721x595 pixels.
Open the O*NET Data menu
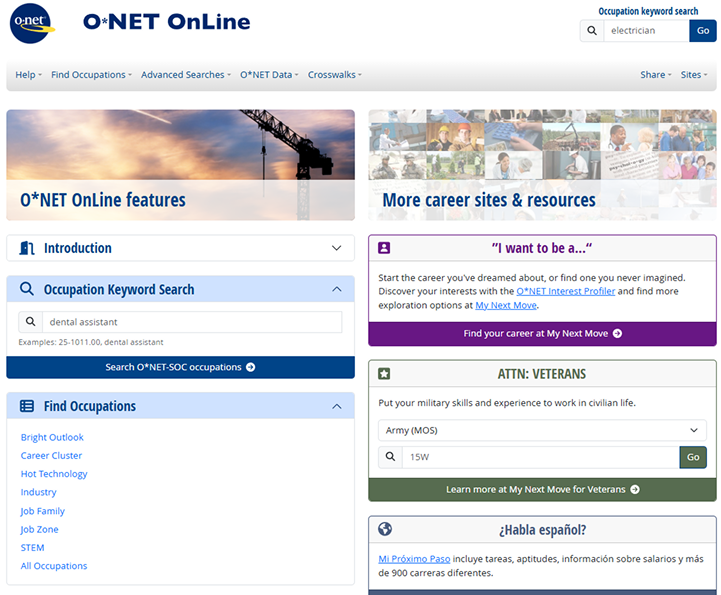[x=269, y=74]
